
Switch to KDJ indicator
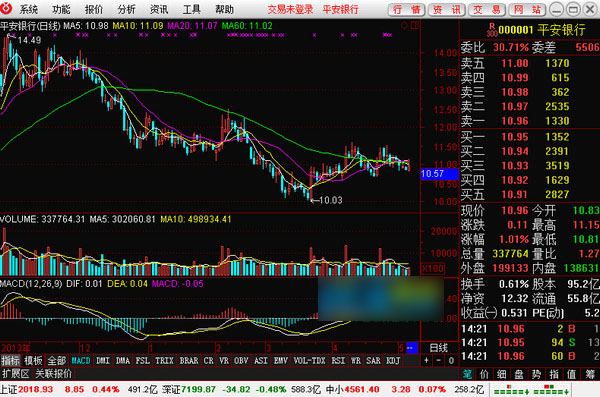click(x=393, y=361)
